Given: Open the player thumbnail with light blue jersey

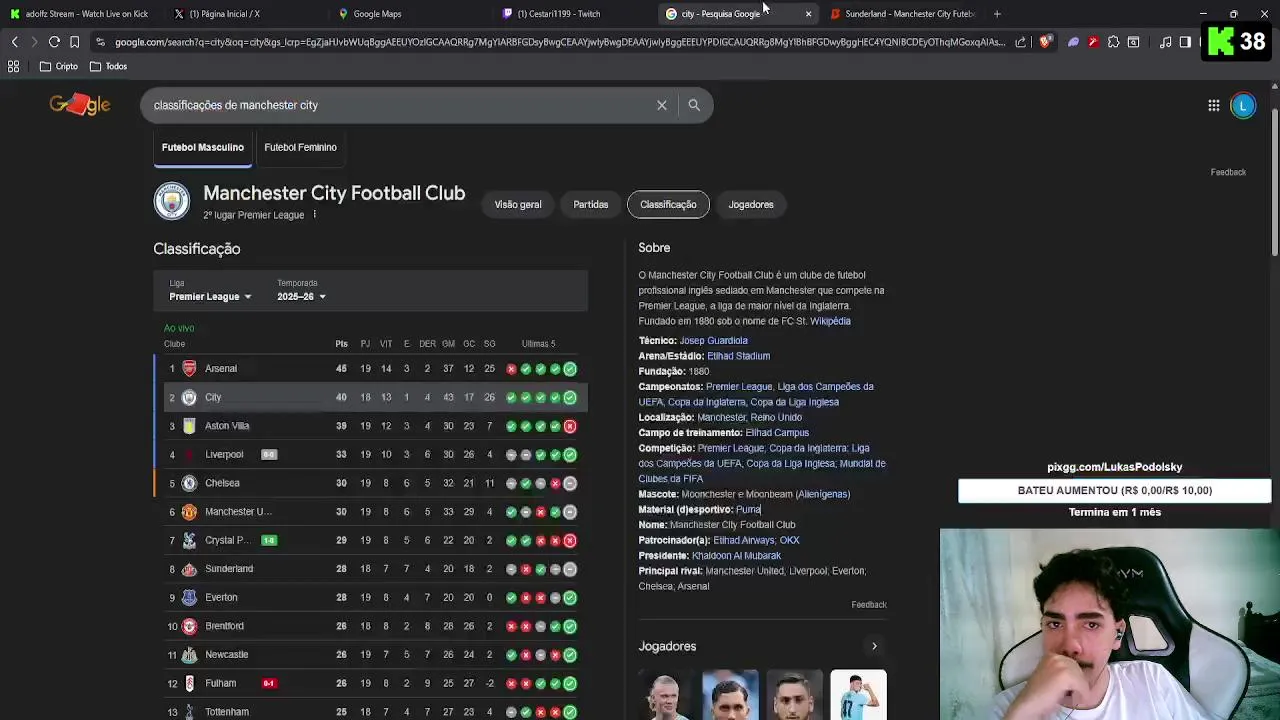Looking at the screenshot, I should [857, 695].
